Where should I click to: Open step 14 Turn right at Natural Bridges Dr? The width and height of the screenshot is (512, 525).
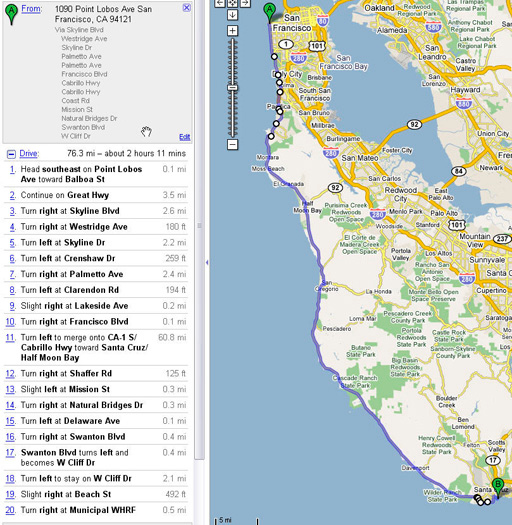click(96, 405)
